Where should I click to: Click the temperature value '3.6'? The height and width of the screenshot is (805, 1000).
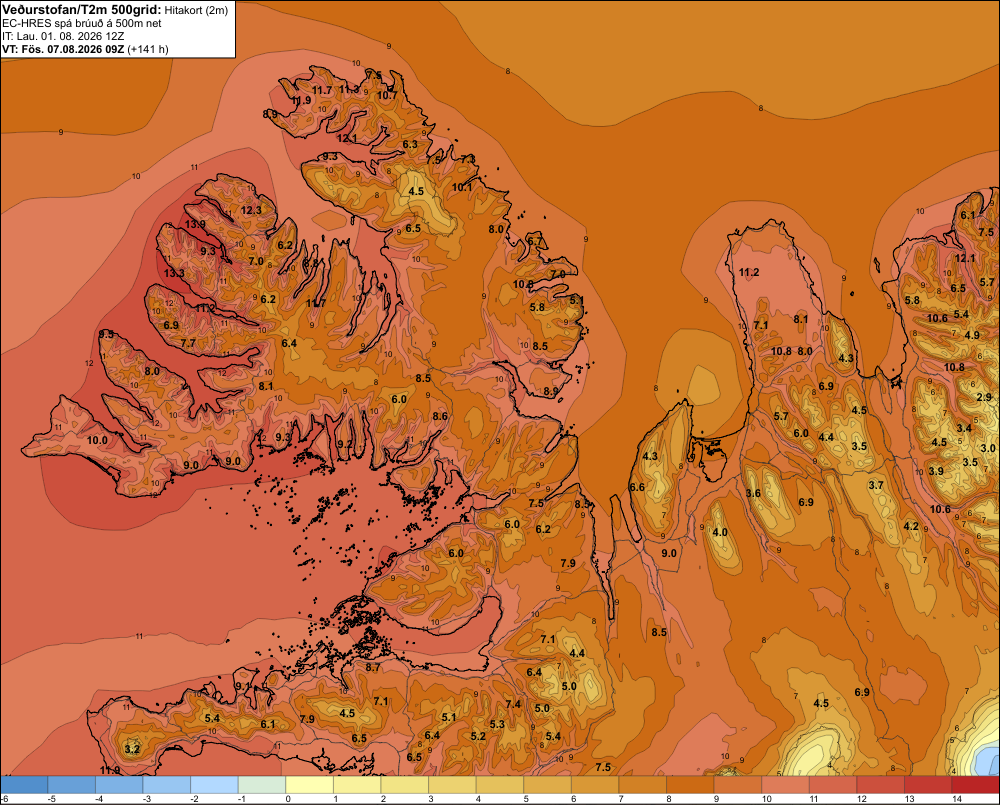(753, 493)
